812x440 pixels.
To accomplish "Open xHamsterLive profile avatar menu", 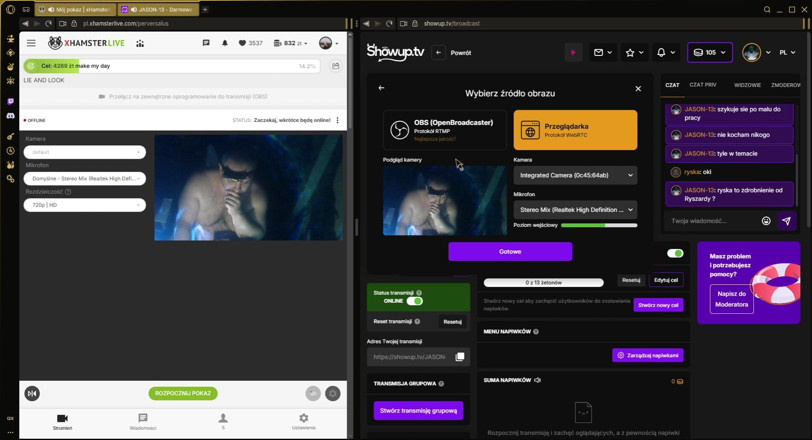I will (x=329, y=43).
